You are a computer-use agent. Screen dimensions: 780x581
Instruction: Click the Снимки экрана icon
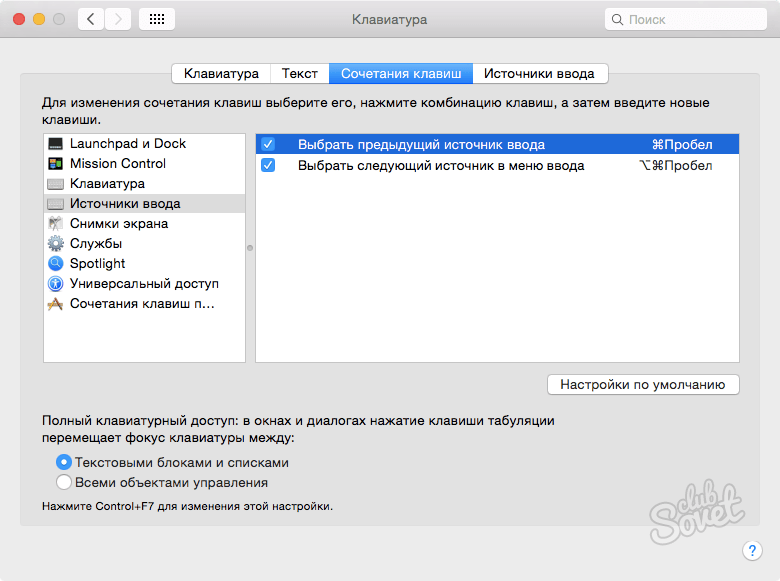tap(55, 223)
